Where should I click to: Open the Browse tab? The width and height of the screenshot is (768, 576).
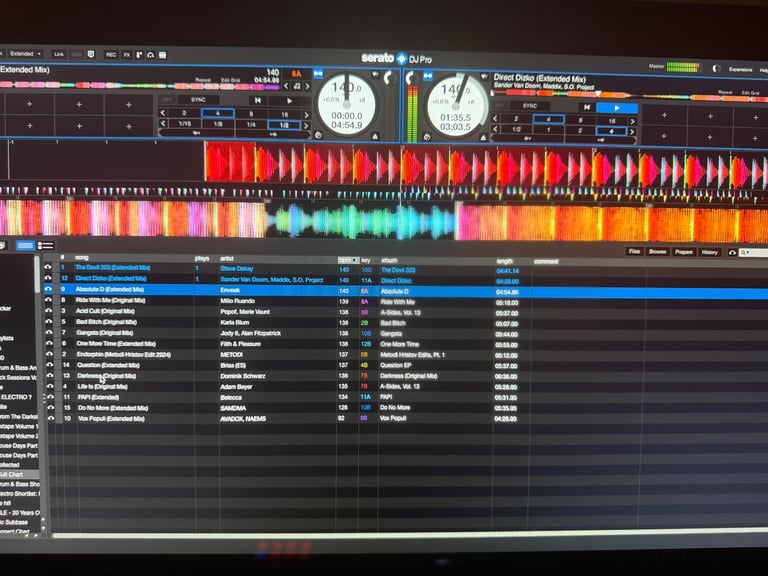pos(657,252)
